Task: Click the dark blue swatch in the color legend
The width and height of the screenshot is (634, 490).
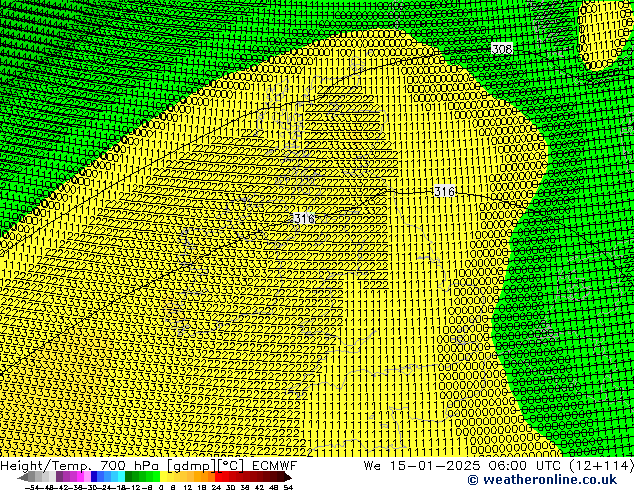Action: tap(94, 477)
